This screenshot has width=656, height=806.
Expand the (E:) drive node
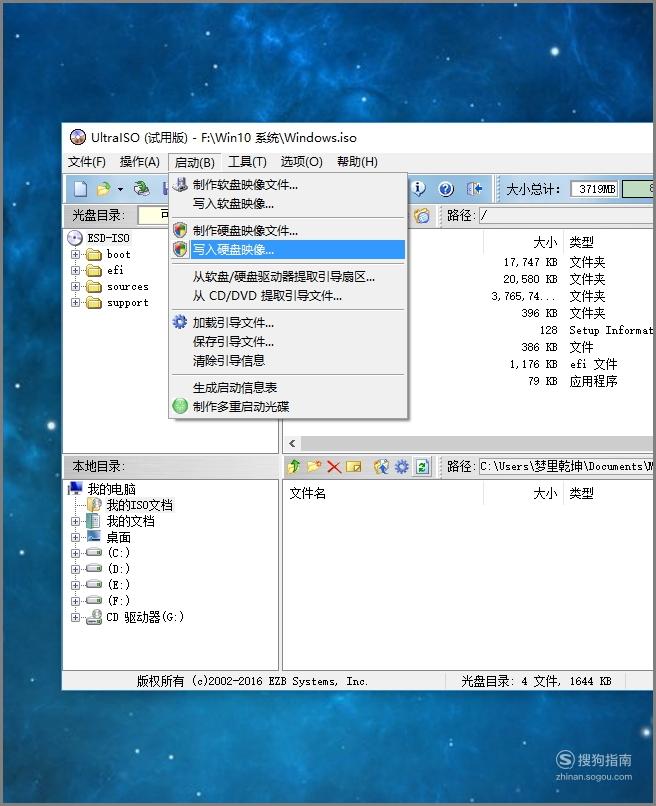(76, 585)
